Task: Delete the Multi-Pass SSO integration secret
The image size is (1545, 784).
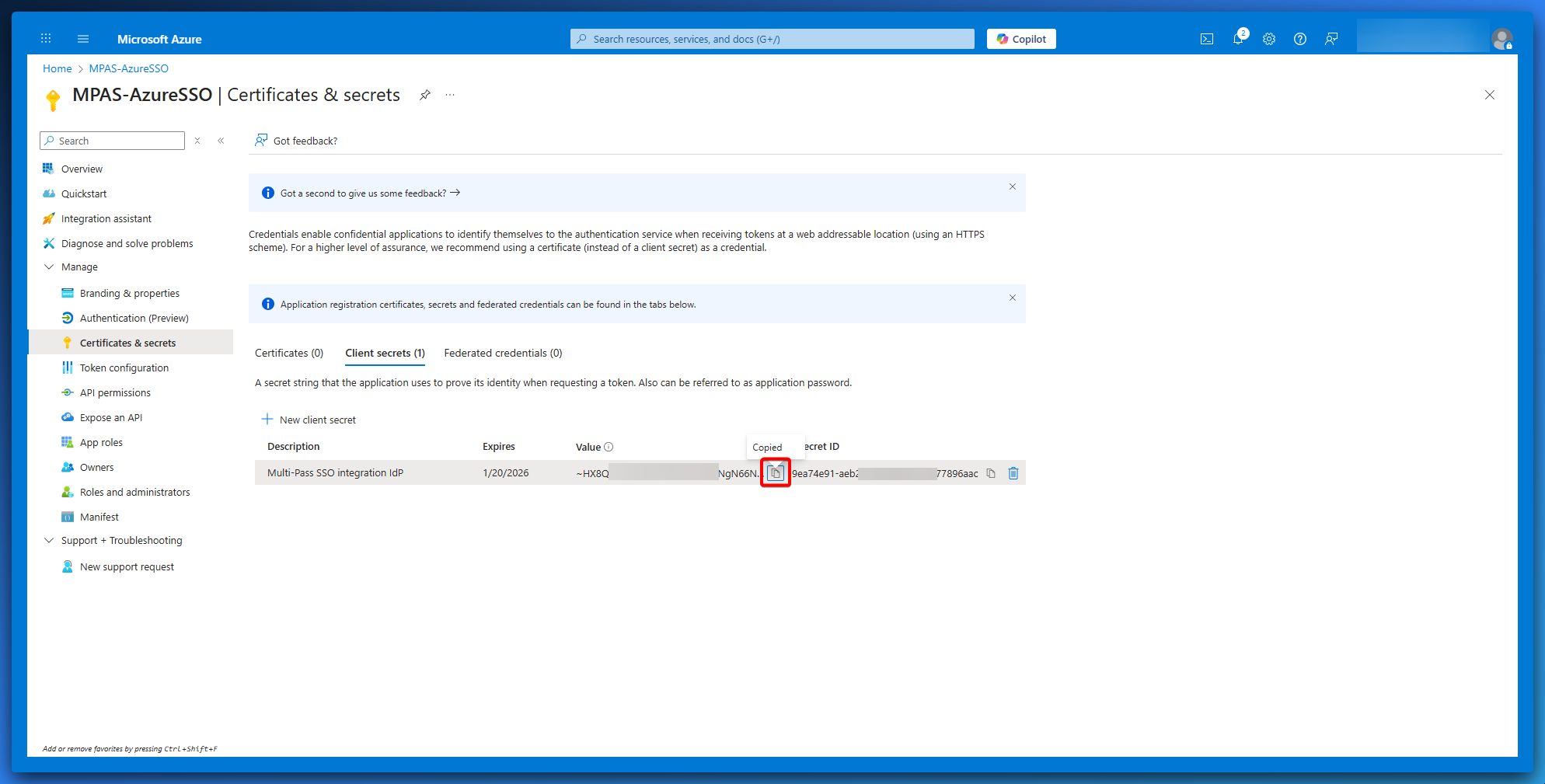Action: 1013,473
